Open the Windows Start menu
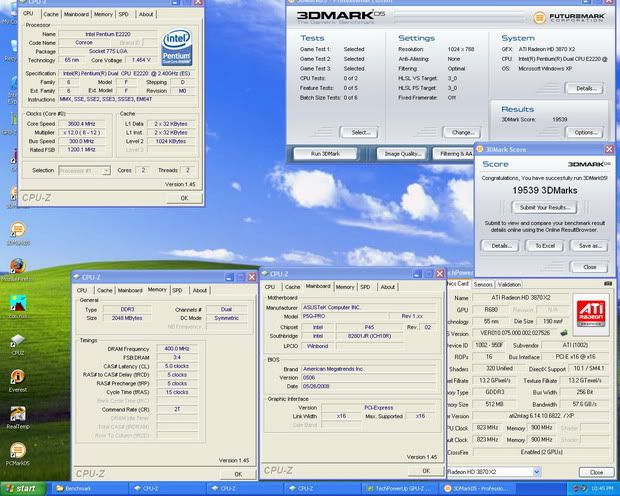Screen dimensions: 620x496 21,489
